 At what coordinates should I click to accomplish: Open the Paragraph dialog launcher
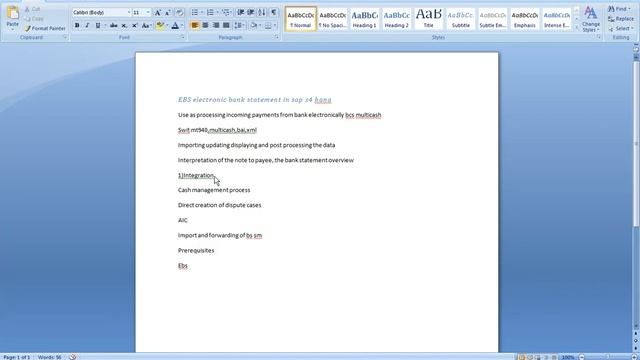pyautogui.click(x=277, y=37)
